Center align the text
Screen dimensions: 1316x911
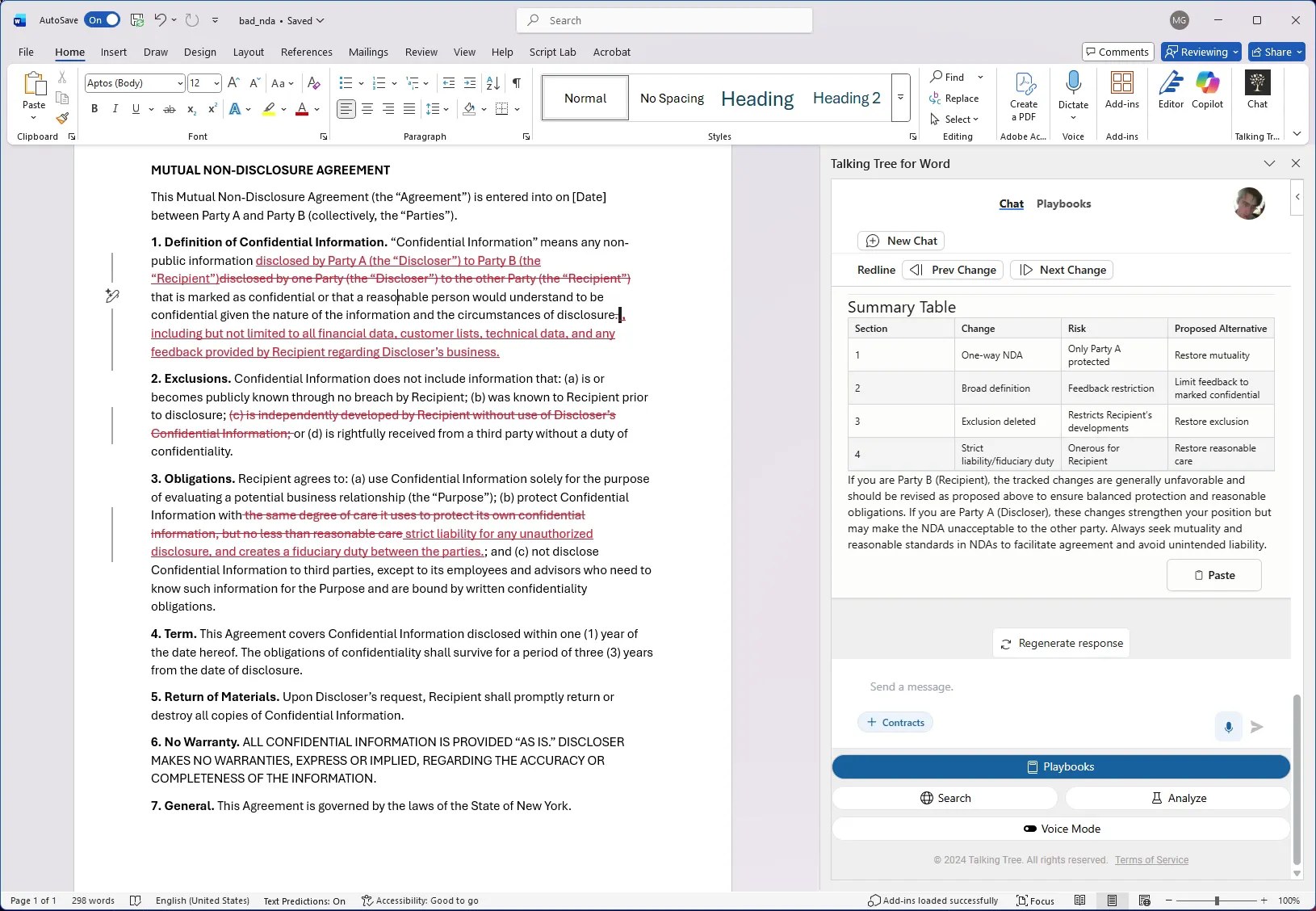coord(367,109)
